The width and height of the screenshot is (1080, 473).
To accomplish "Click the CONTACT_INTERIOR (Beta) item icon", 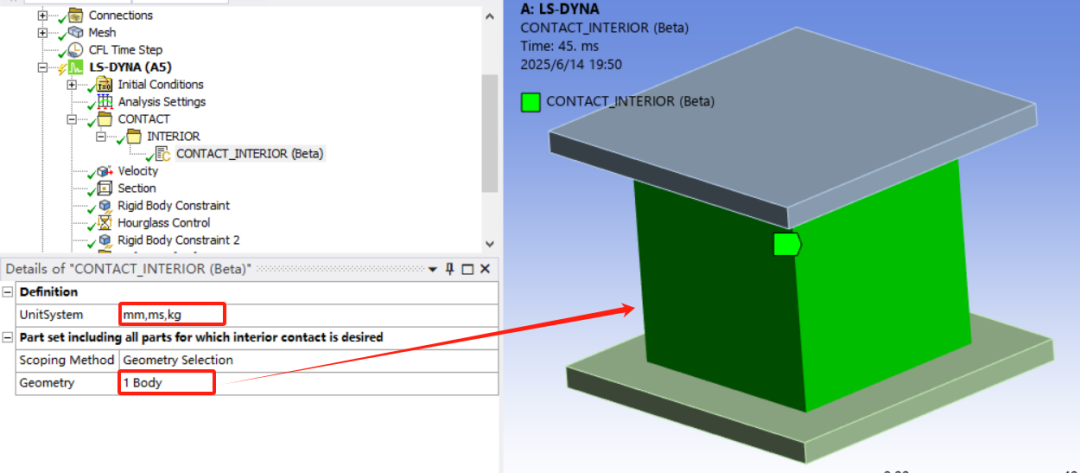I will point(163,154).
